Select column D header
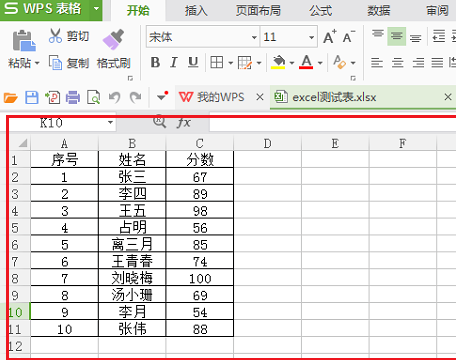The height and width of the screenshot is (360, 456). click(267, 143)
